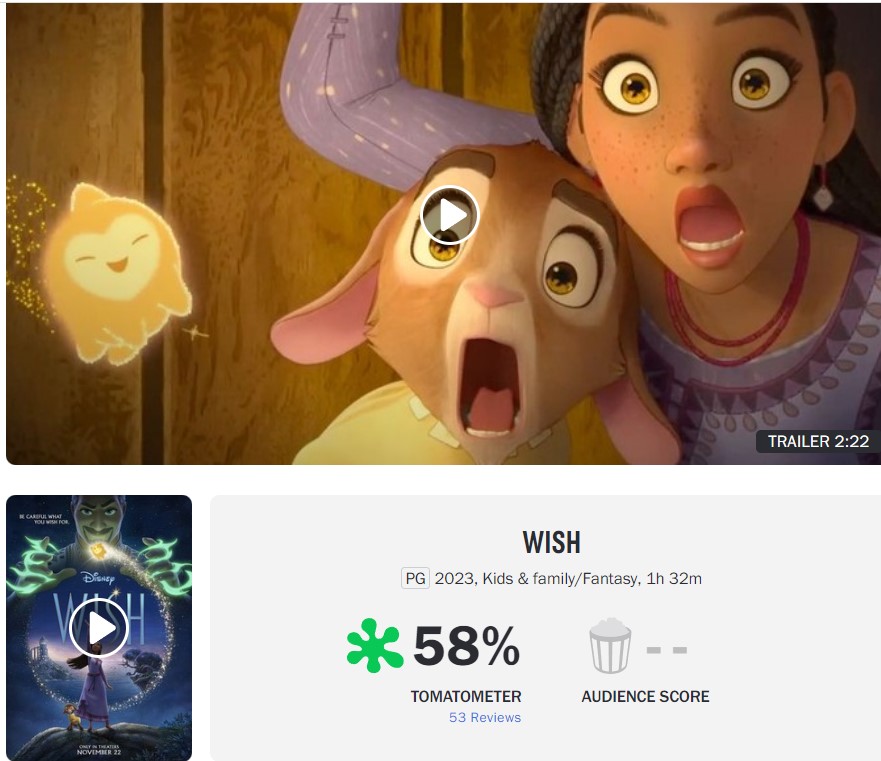Click the Disney logo on the poster
The image size is (881, 761).
pos(98,578)
